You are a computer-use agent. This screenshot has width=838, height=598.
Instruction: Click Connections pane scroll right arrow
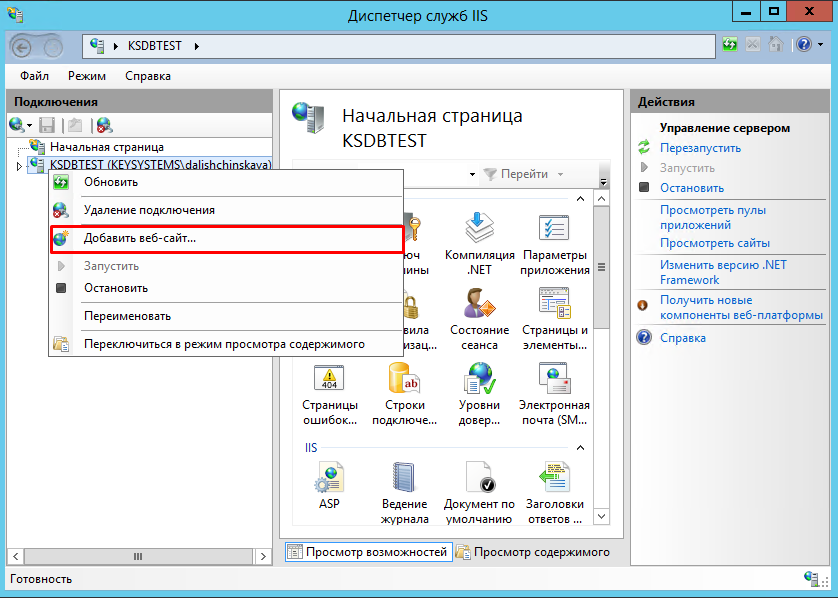[263, 556]
